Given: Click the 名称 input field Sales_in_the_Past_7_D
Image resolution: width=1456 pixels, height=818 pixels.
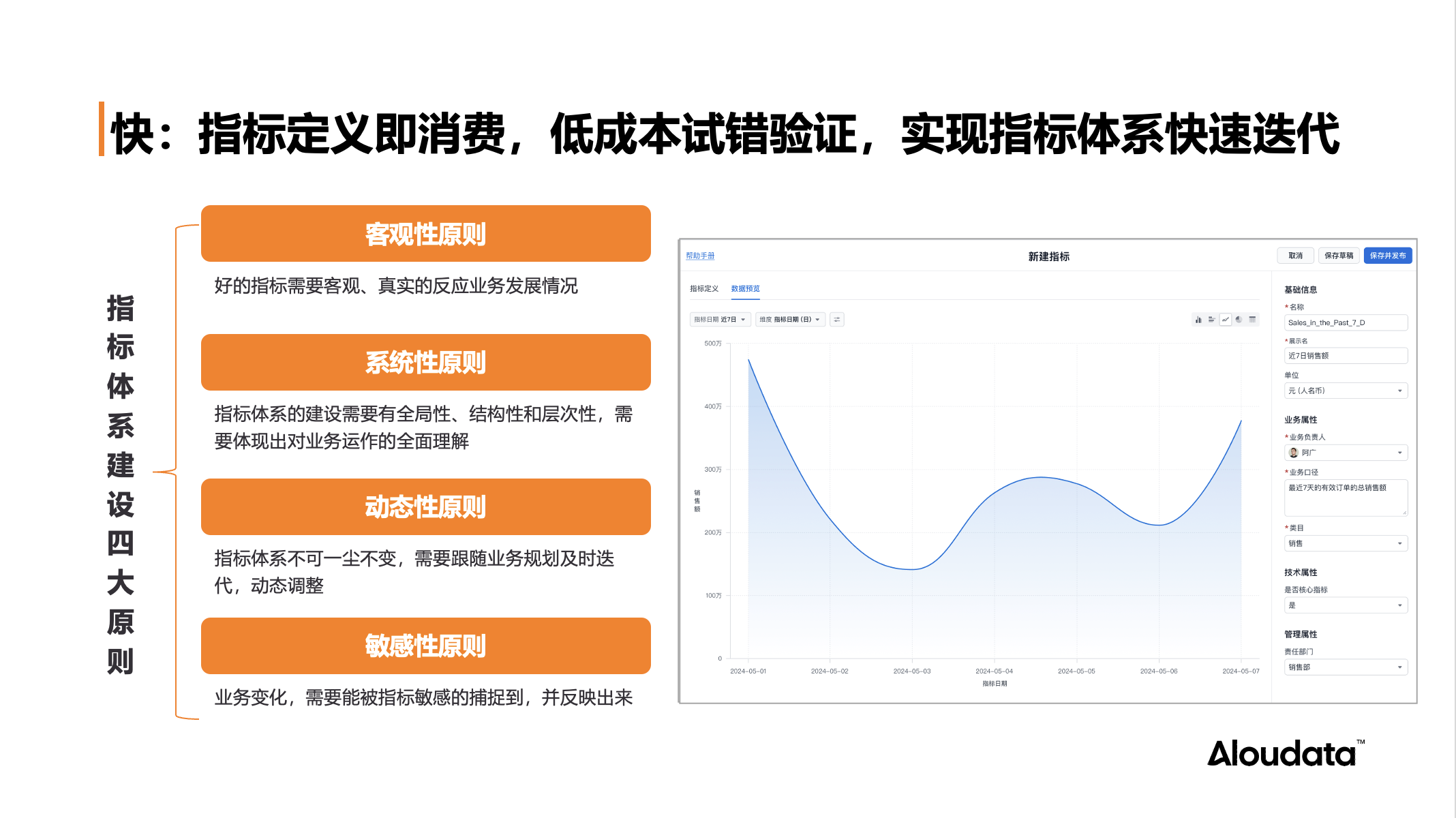Looking at the screenshot, I should point(1346,322).
